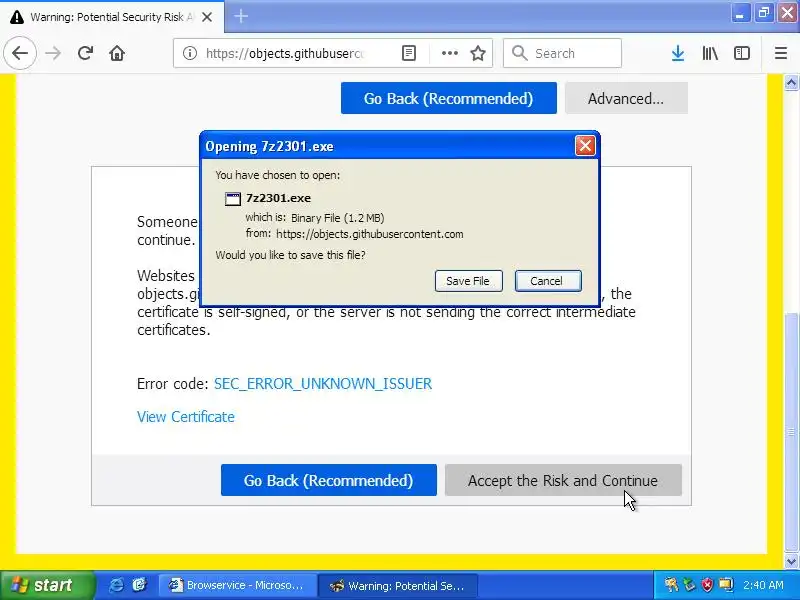This screenshot has width=800, height=600.
Task: Click the browser Back arrow button
Action: [x=20, y=53]
